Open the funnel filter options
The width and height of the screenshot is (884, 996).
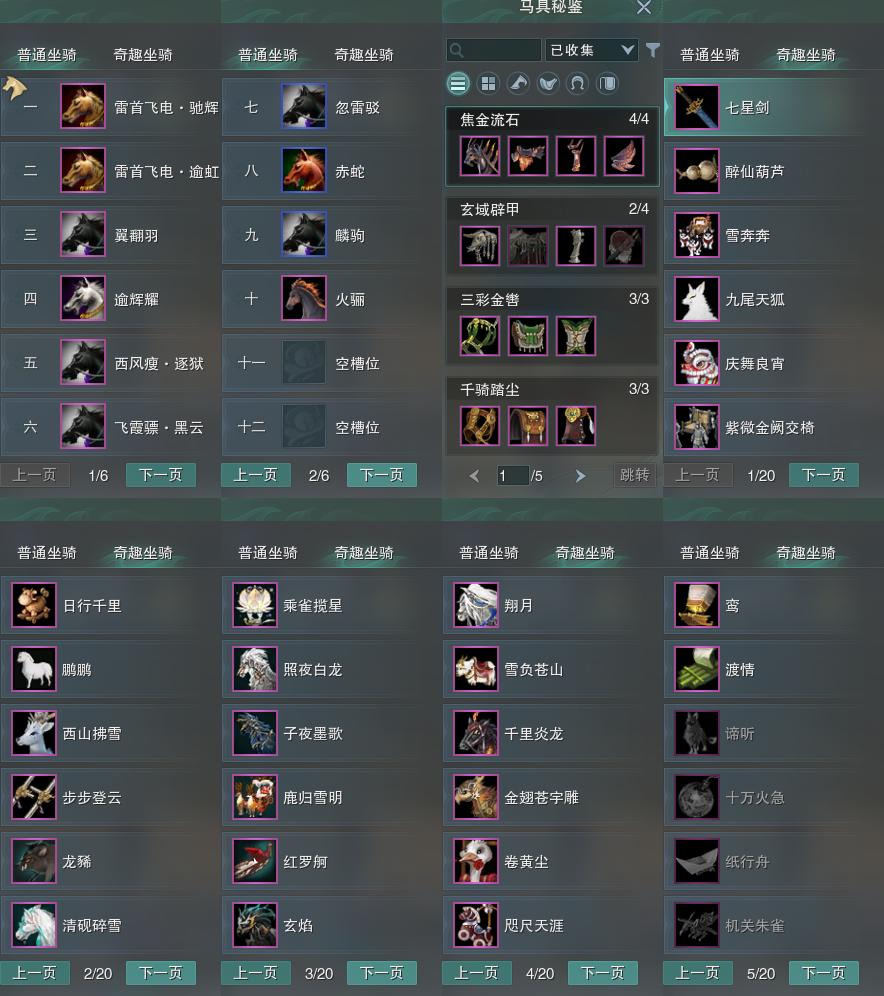click(652, 50)
